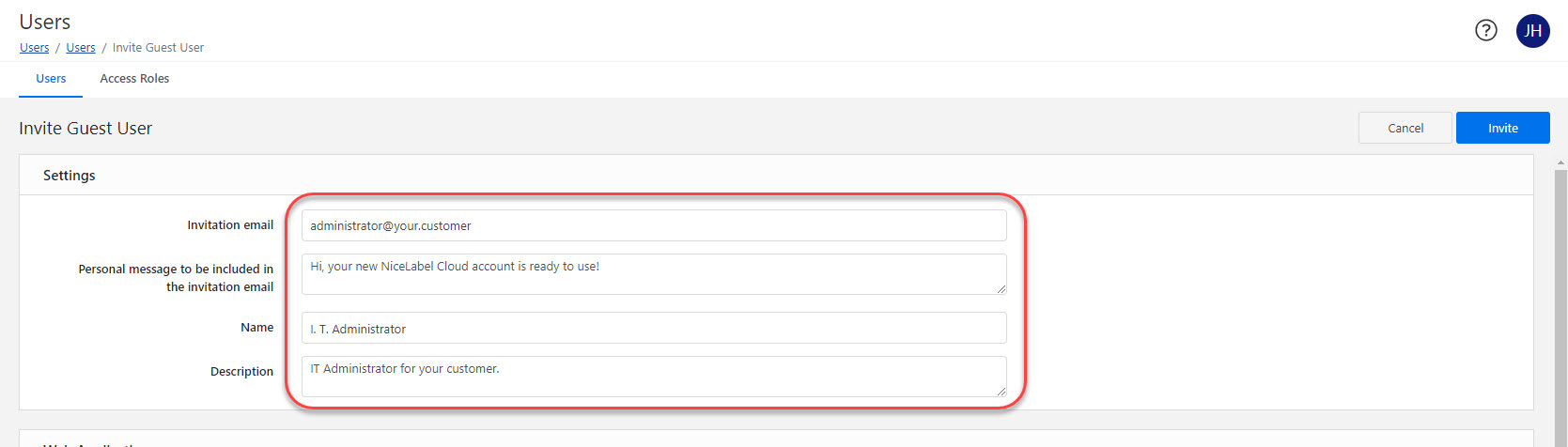Click into the personal message text area
Viewport: 1568px width, 447px height.
coord(653,273)
